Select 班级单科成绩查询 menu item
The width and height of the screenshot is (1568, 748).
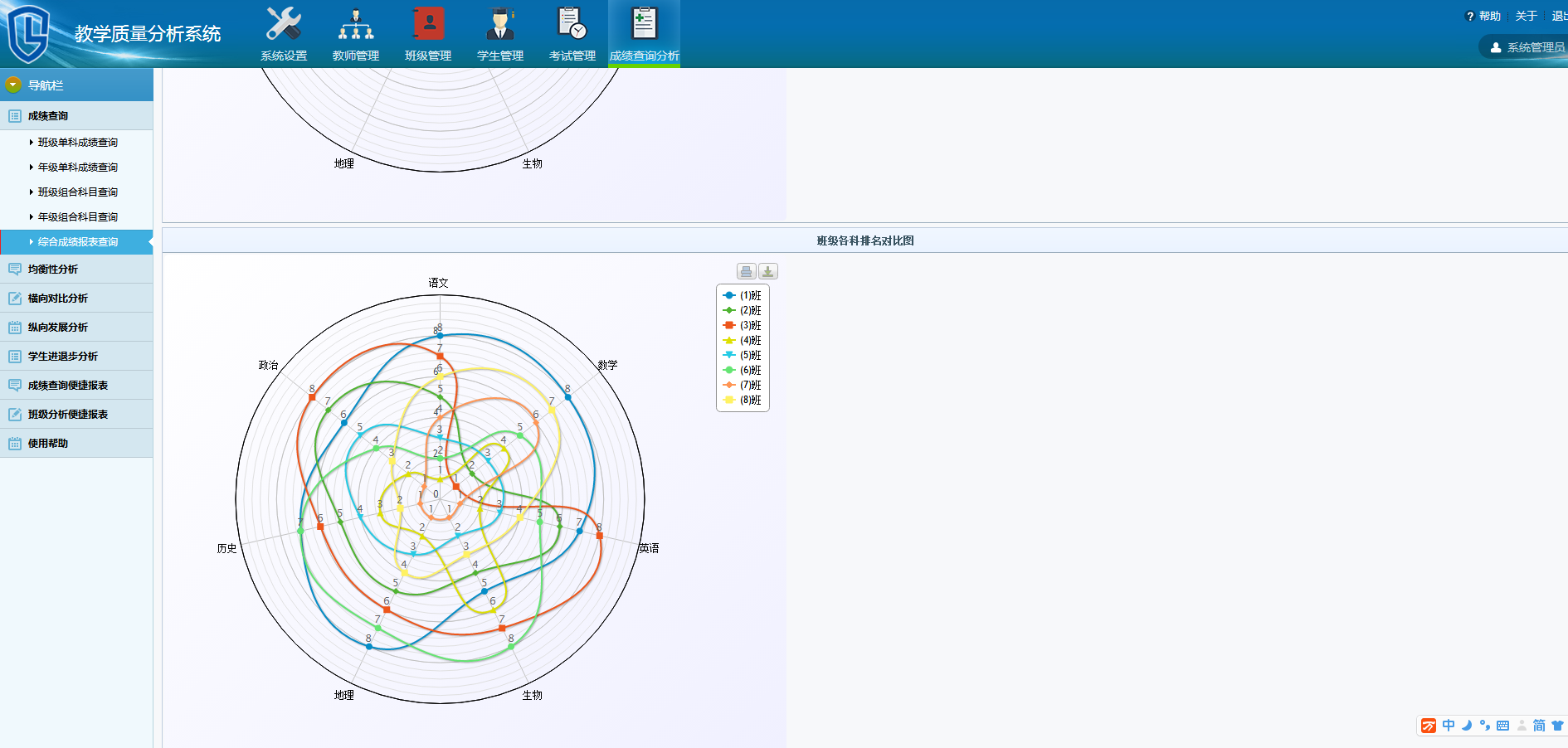tap(76, 143)
